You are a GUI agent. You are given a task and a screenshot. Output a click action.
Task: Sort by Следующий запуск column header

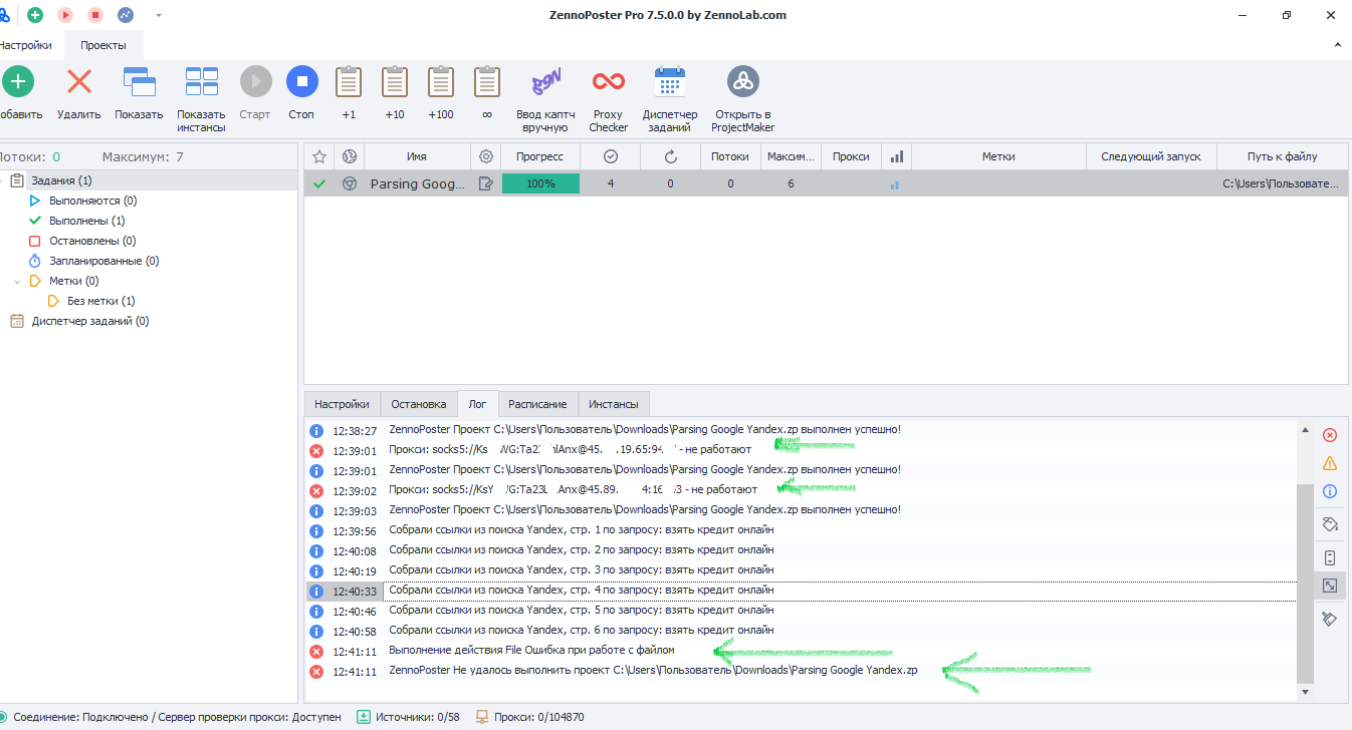point(1151,157)
